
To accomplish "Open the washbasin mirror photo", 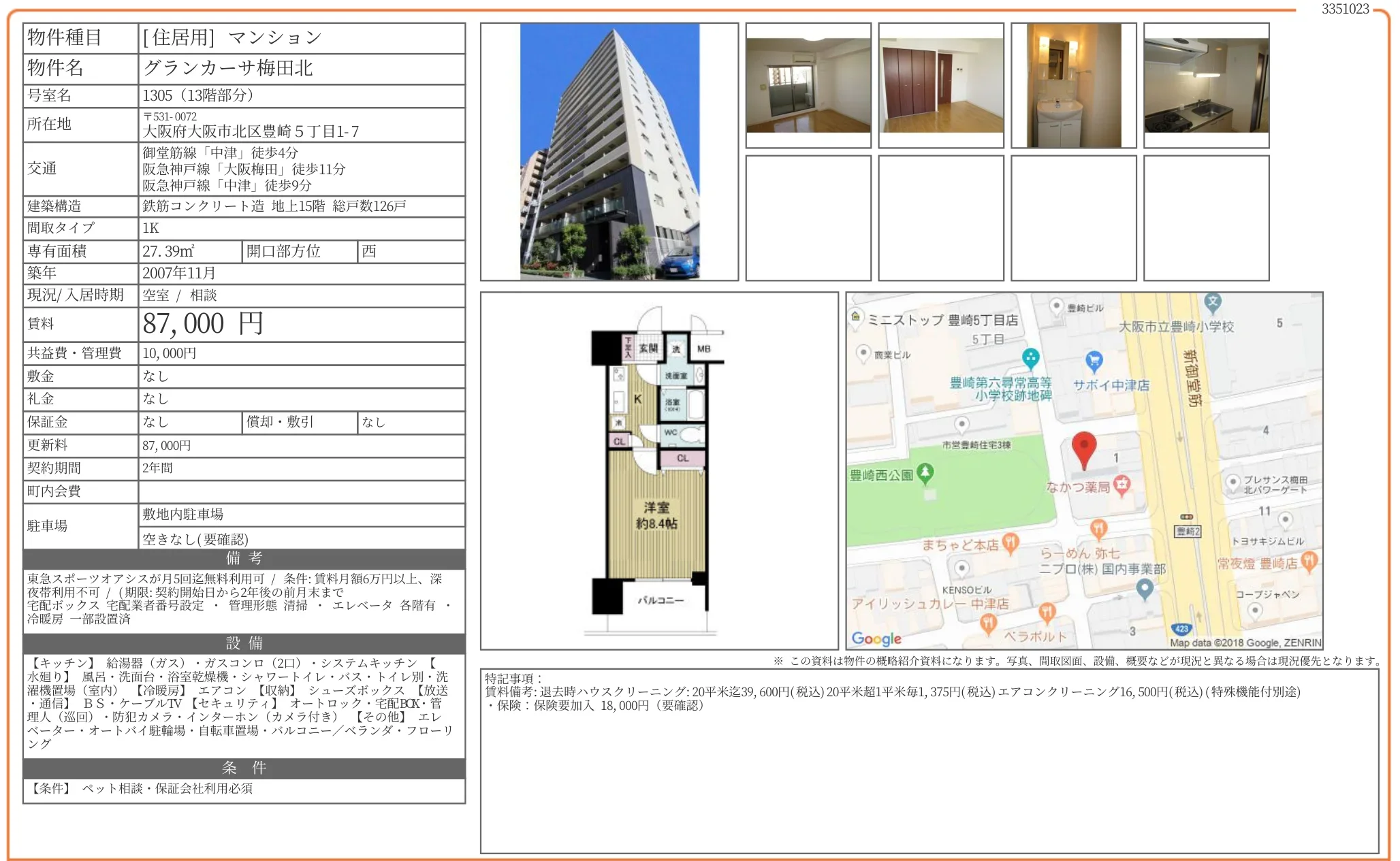I will pos(1074,86).
